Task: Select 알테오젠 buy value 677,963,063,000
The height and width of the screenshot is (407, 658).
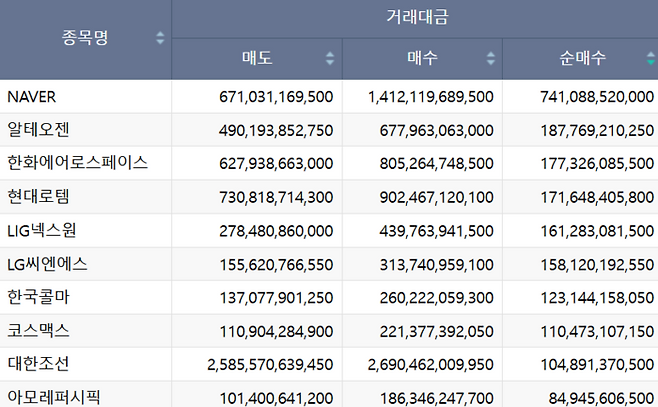Action: coord(436,130)
